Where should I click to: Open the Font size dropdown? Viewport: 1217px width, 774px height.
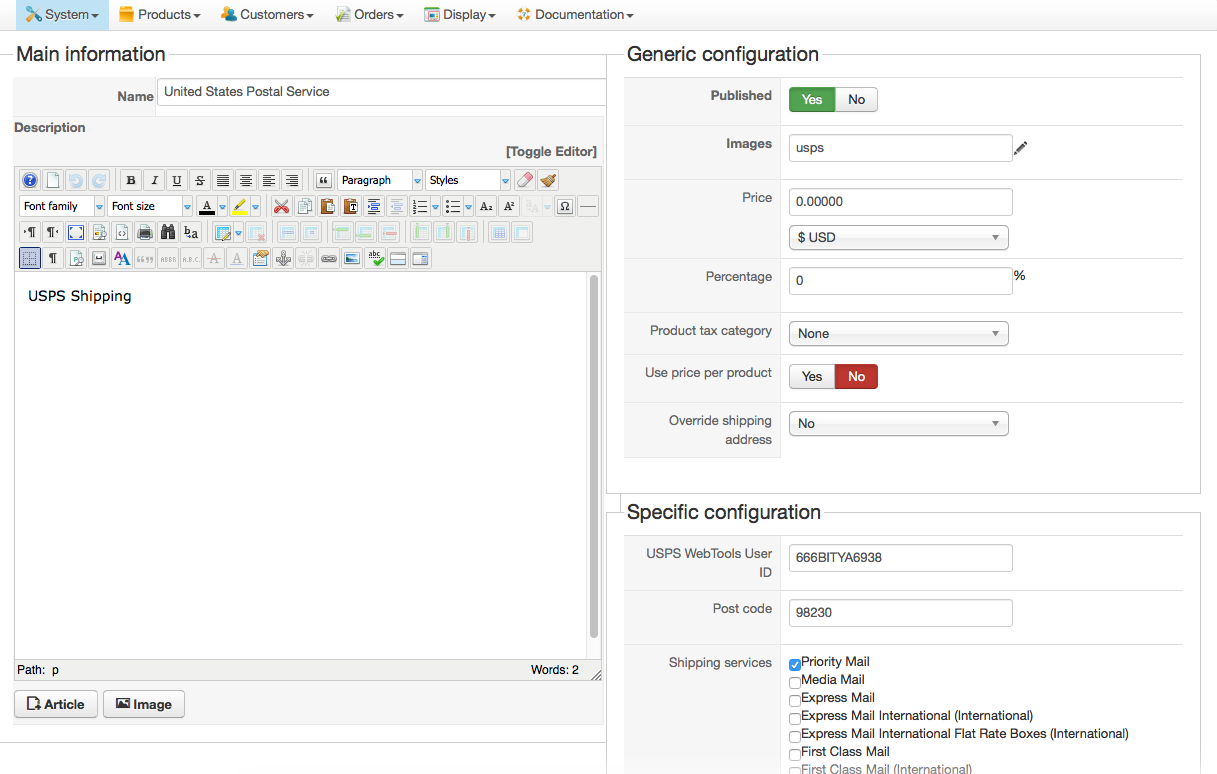150,207
